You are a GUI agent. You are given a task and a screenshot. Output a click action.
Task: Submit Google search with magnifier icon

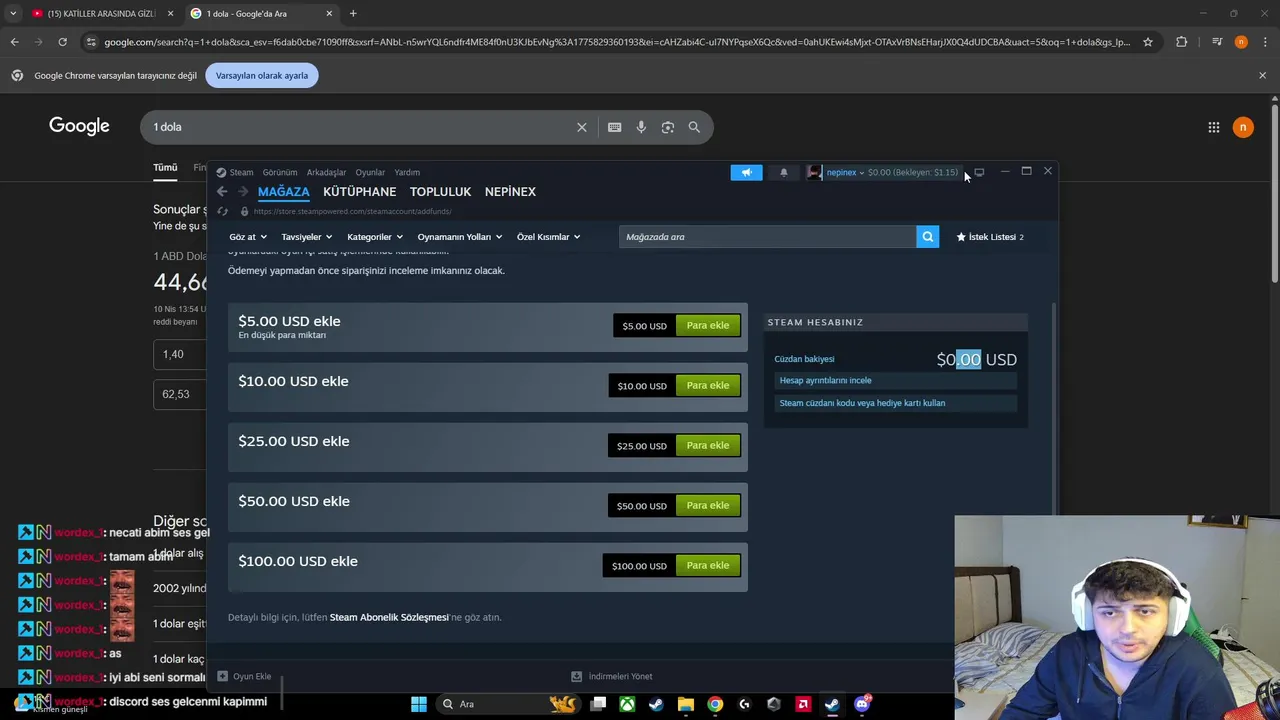pos(694,127)
